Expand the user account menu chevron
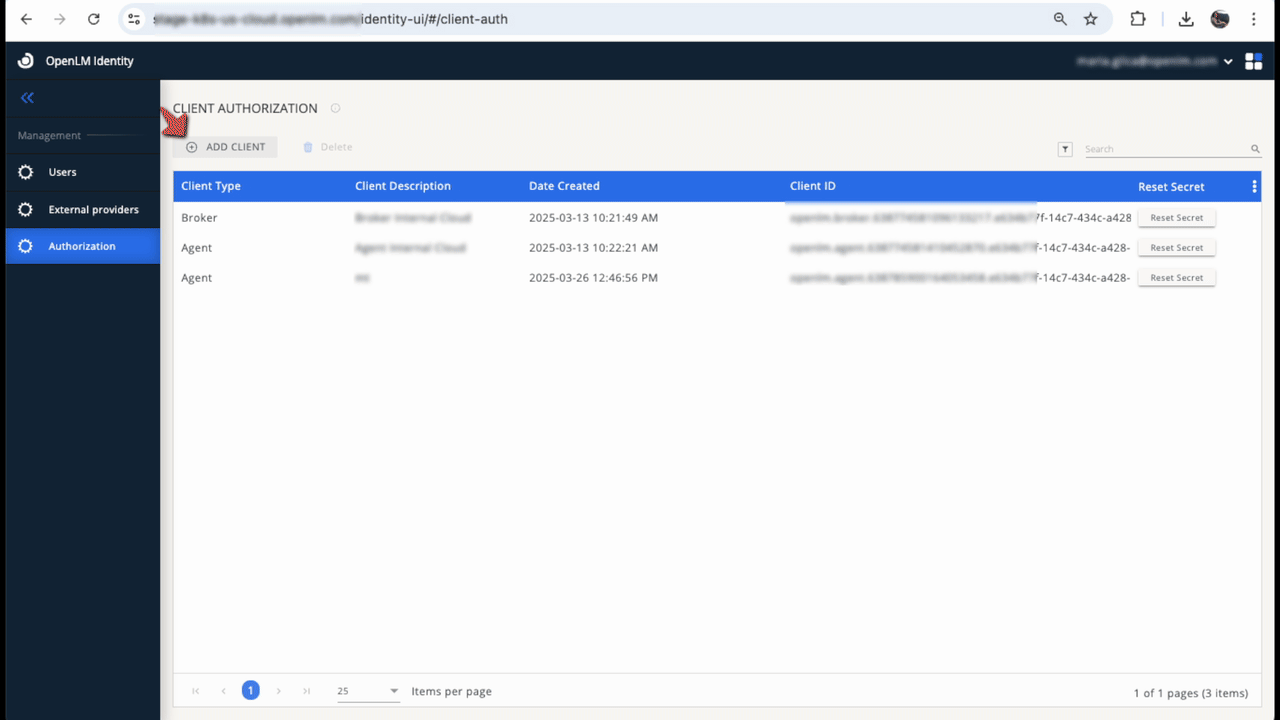Viewport: 1280px width, 720px height. [1228, 60]
